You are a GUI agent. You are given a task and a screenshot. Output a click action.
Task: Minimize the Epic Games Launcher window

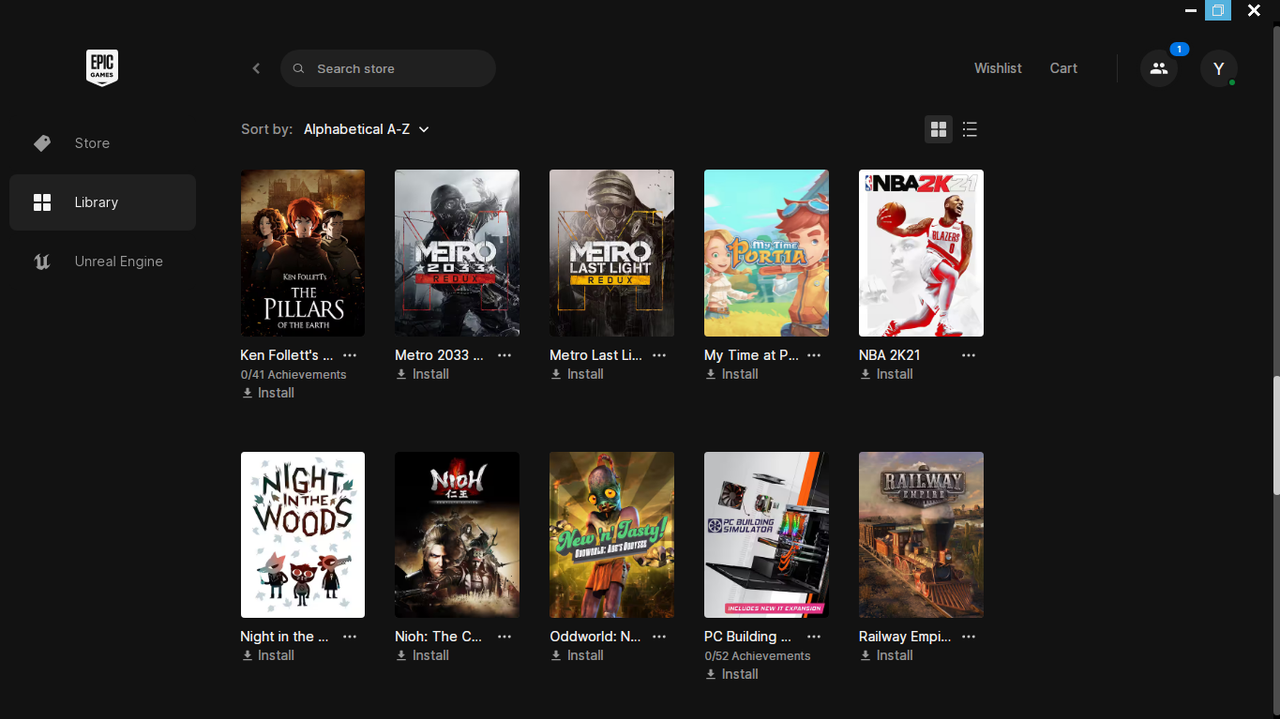point(1190,11)
